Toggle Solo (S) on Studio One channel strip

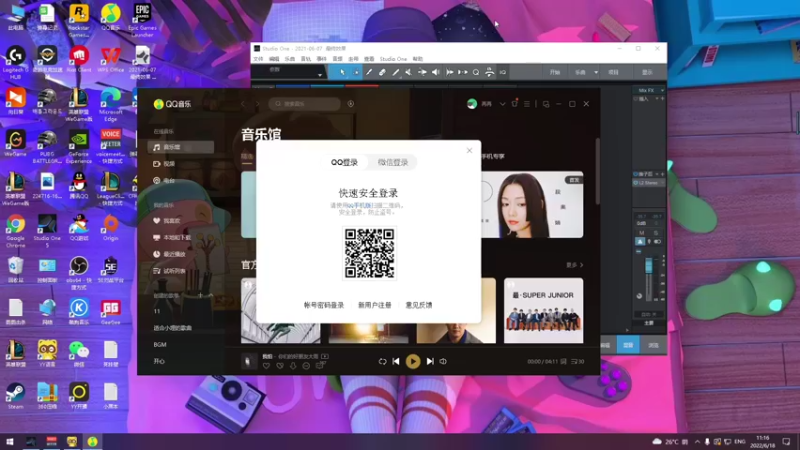(656, 233)
